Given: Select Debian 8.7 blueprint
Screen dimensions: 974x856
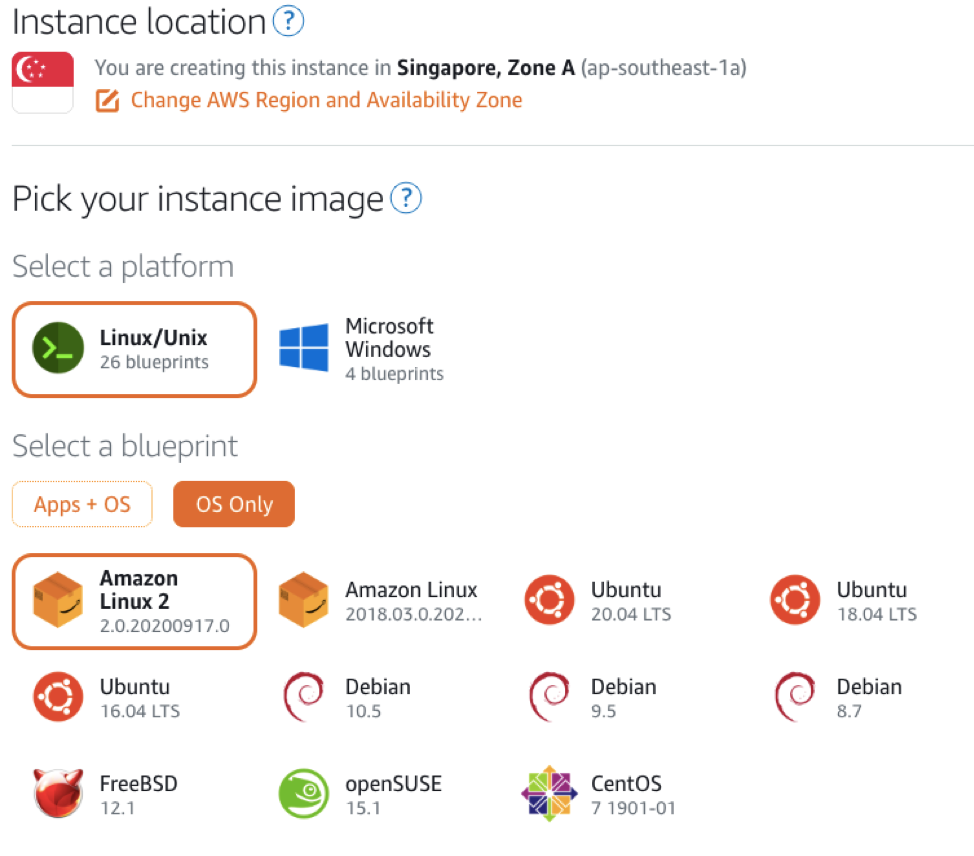Looking at the screenshot, I should click(x=839, y=698).
